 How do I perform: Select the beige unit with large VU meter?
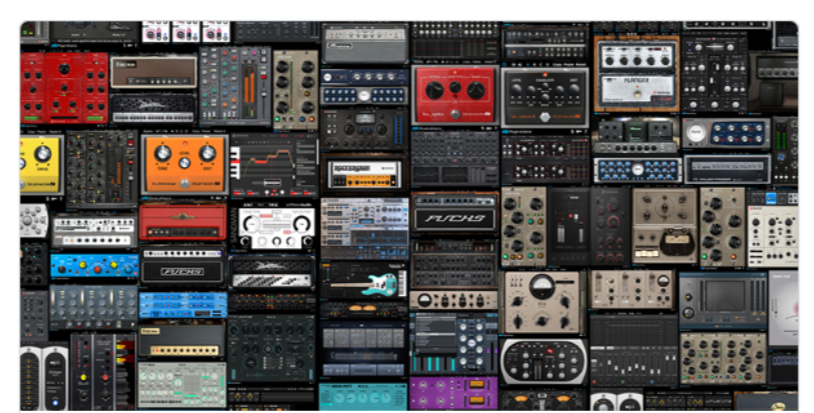[x=542, y=301]
